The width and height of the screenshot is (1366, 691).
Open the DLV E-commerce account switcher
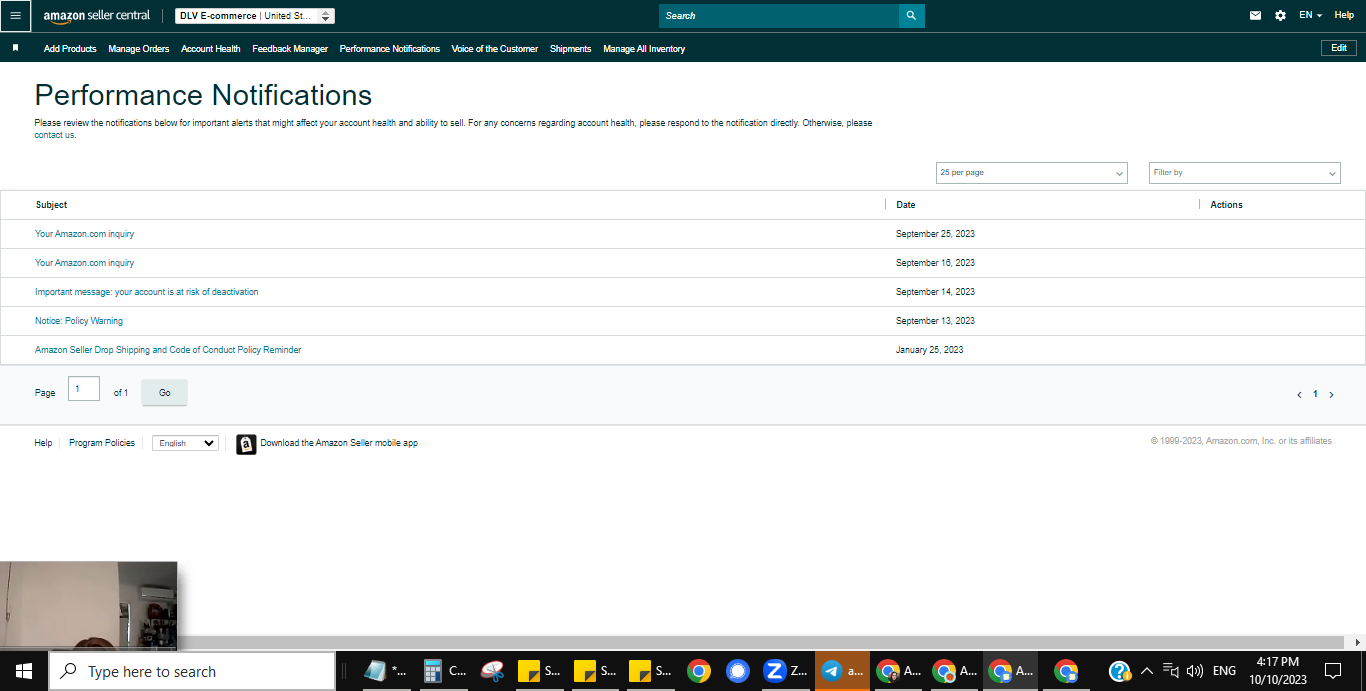point(255,16)
